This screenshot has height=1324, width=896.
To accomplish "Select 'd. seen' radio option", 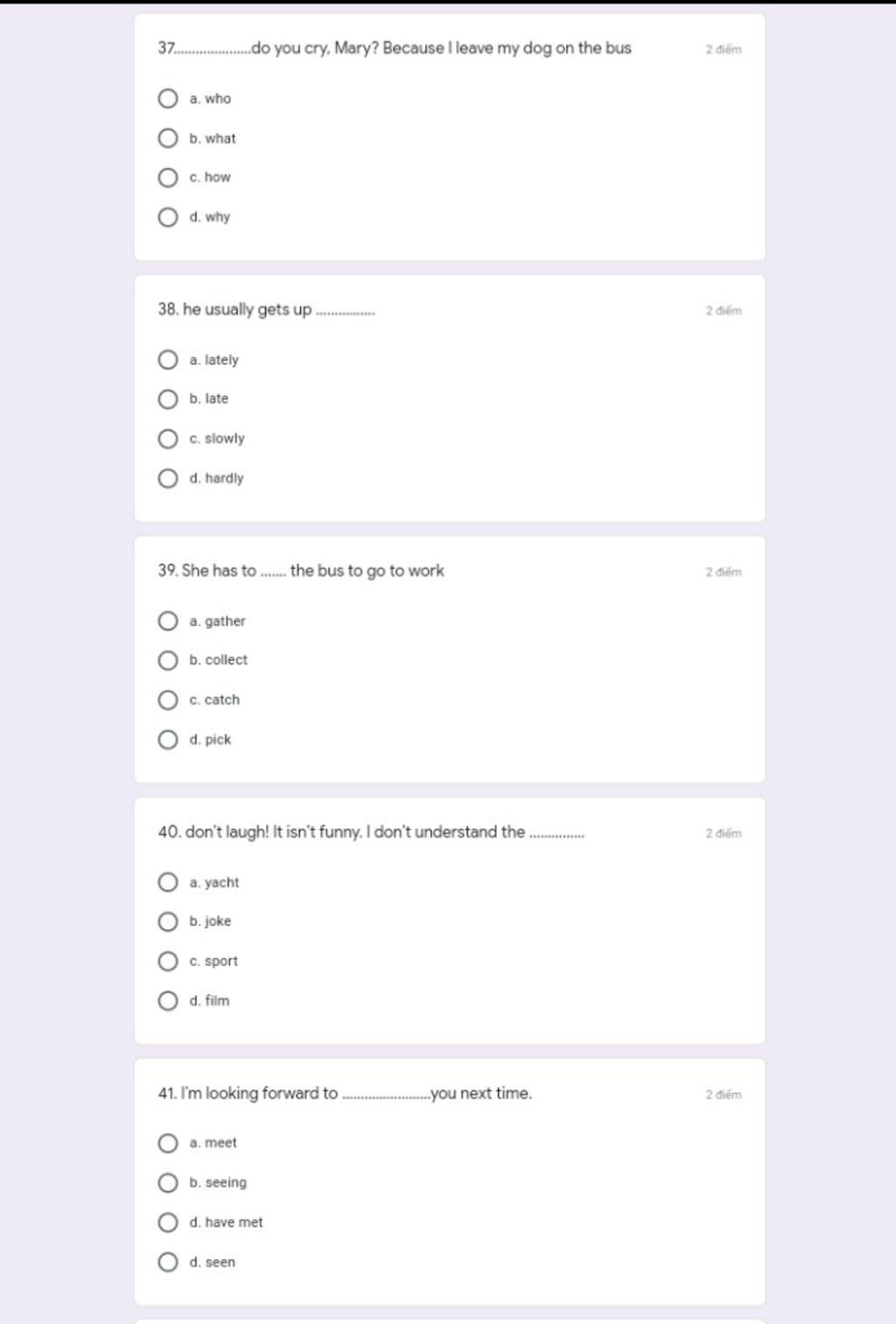I will coord(168,1262).
